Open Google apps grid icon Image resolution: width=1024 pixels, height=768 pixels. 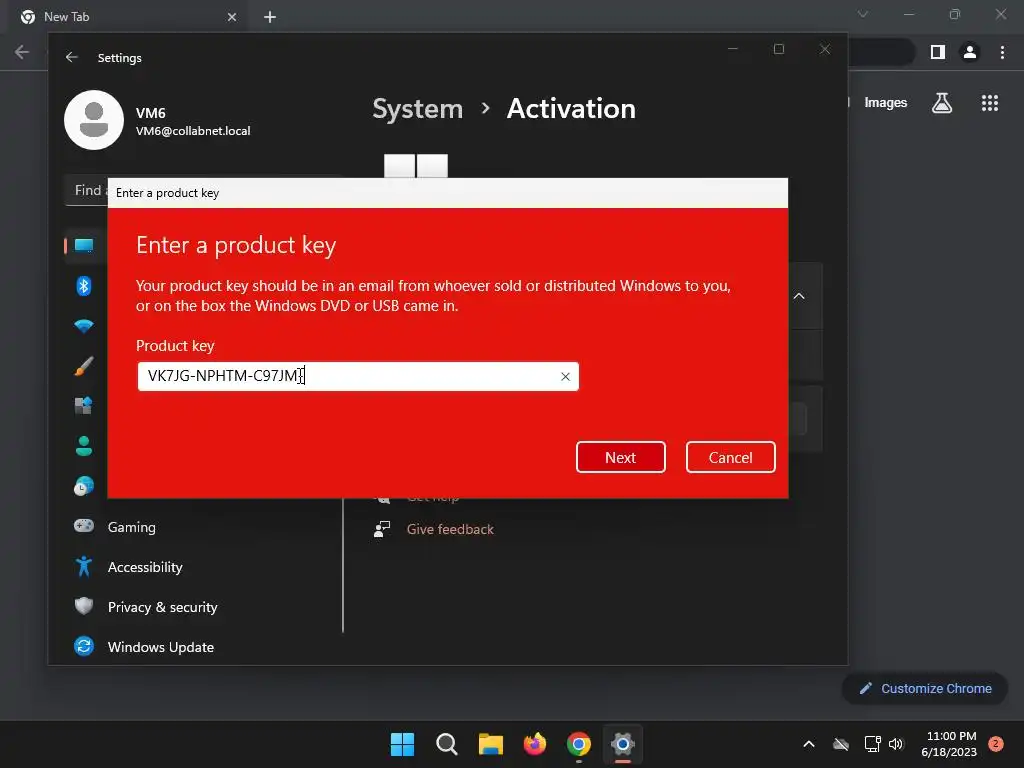pos(990,103)
